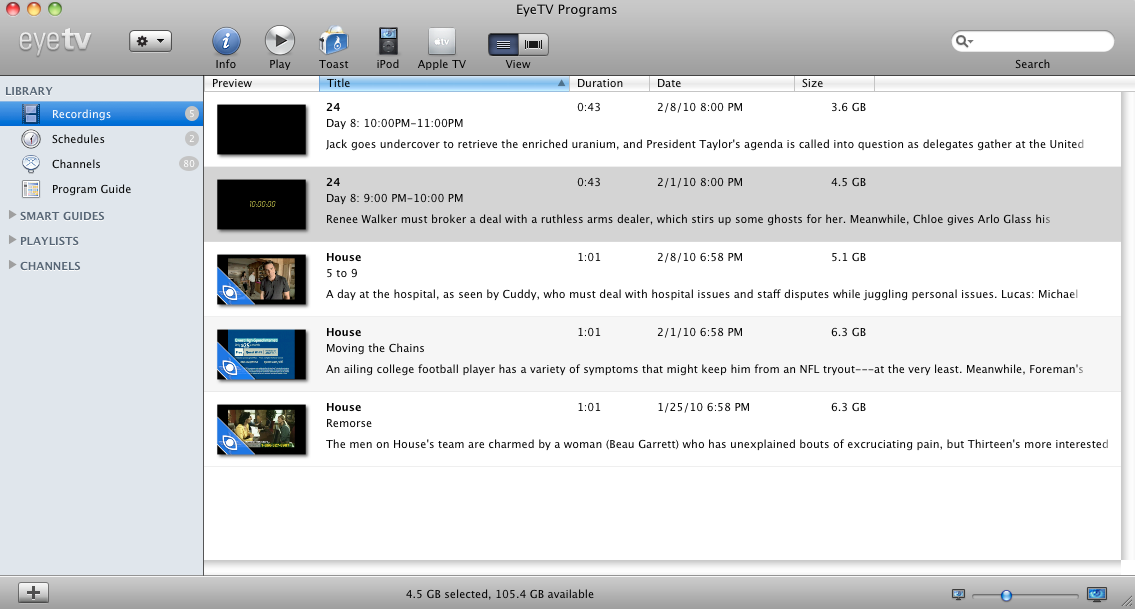Click the Play toolbar button

tap(279, 41)
